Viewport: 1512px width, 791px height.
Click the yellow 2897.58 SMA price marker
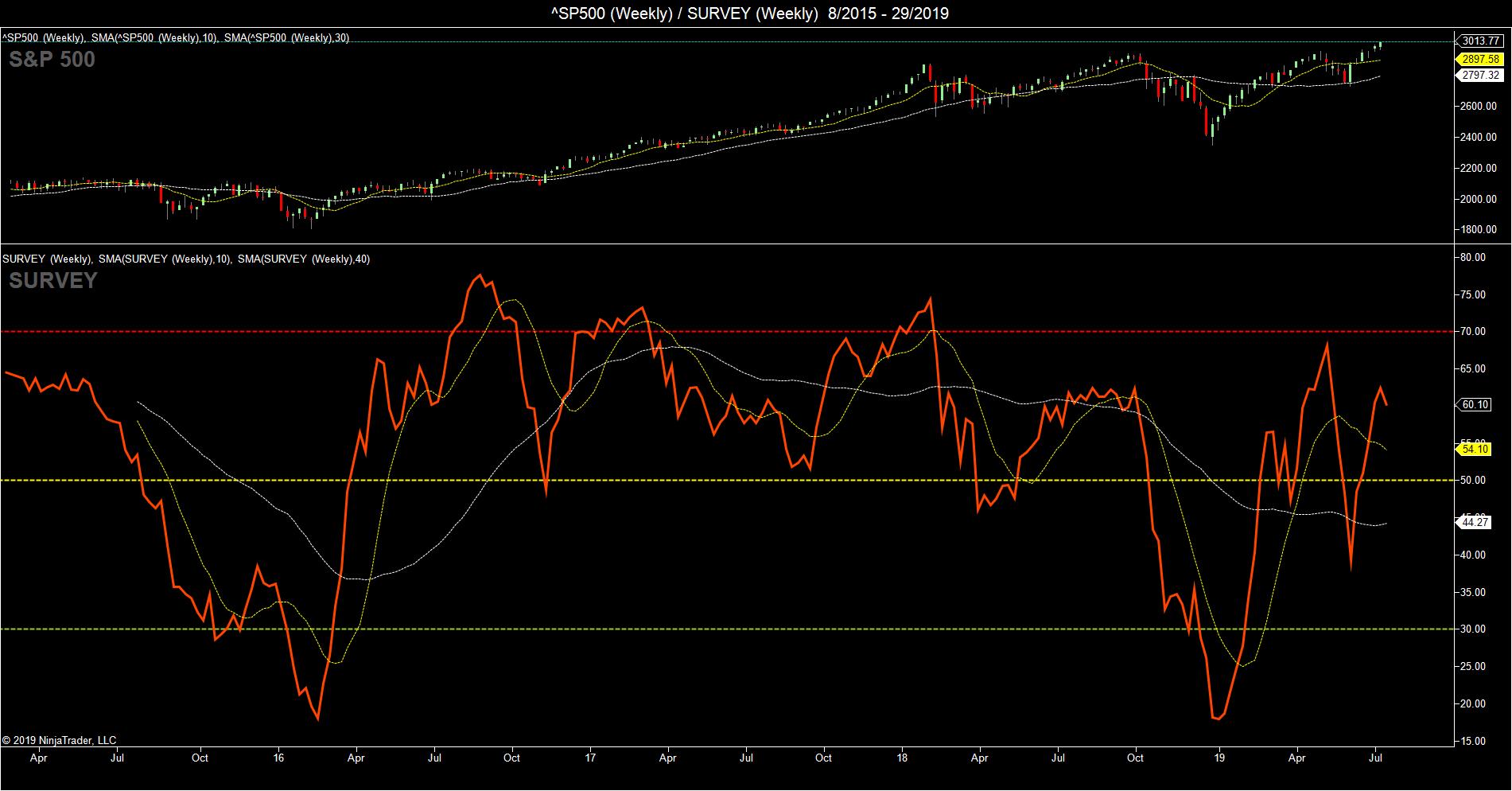point(1480,60)
